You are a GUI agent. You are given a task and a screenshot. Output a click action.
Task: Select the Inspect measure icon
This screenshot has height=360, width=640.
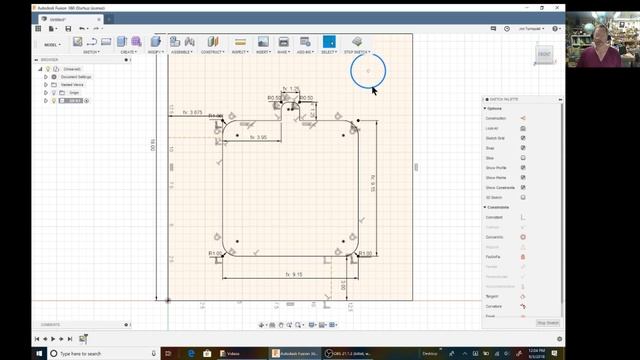(x=240, y=42)
